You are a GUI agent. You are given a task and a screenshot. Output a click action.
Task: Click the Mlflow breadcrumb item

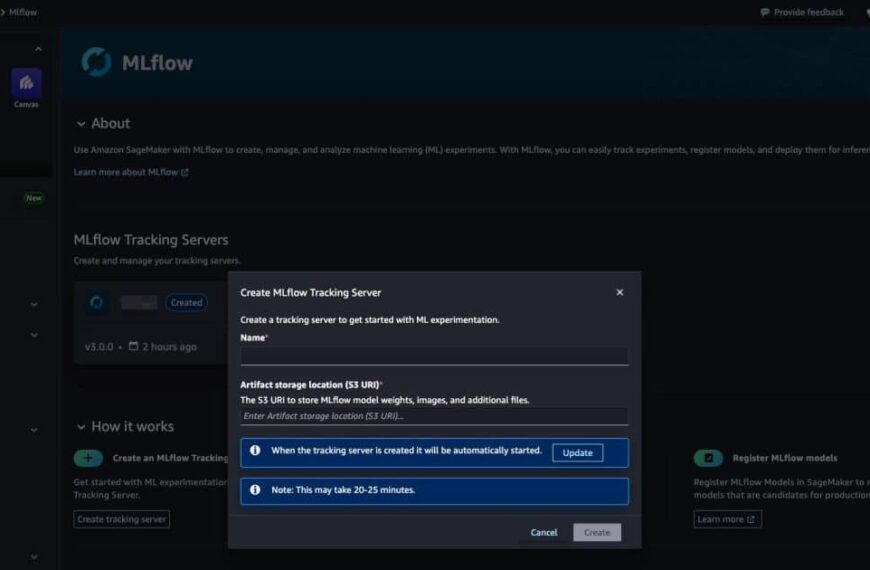point(23,12)
